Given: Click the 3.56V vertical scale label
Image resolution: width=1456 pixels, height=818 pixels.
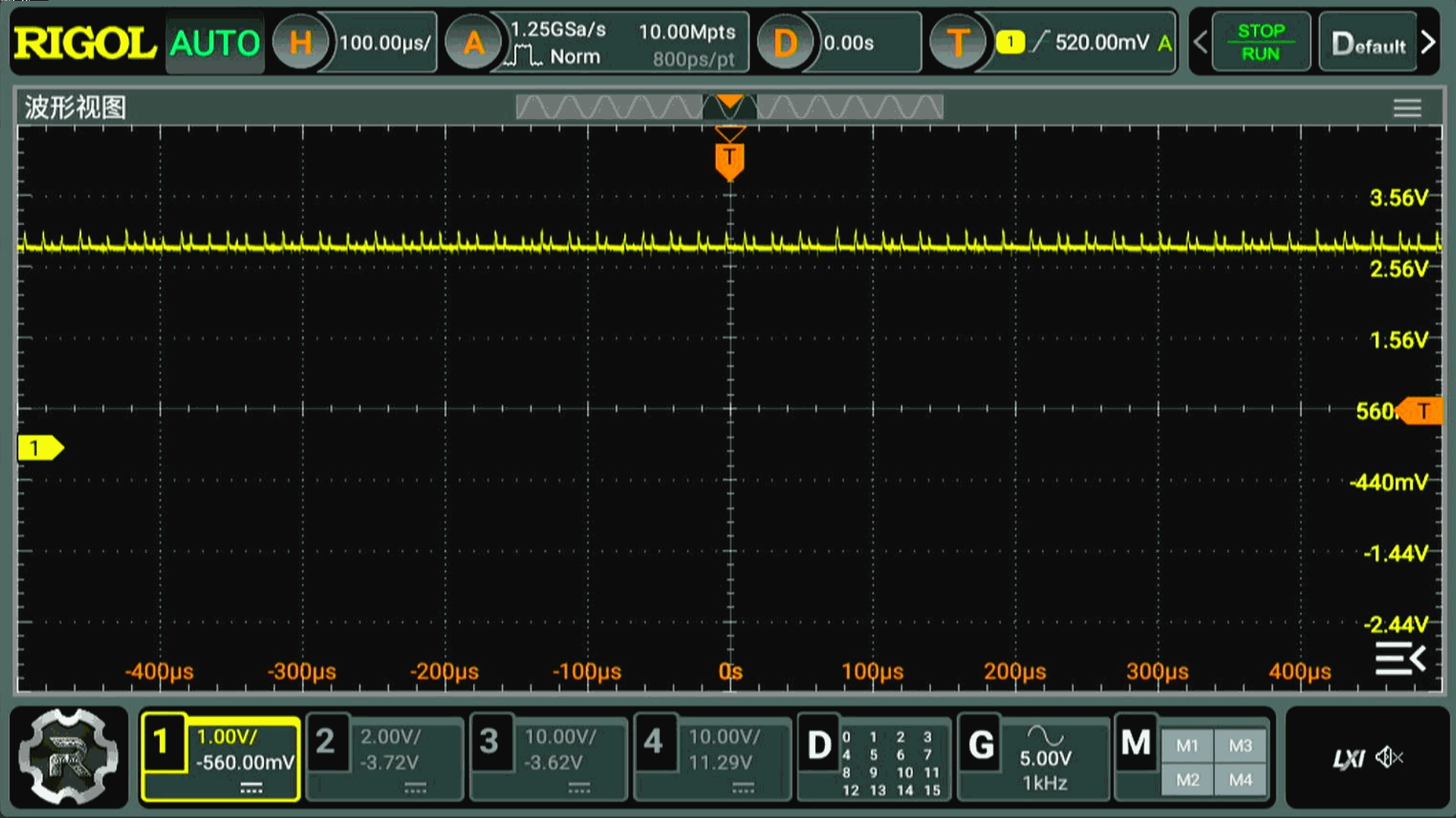Looking at the screenshot, I should pos(1398,199).
